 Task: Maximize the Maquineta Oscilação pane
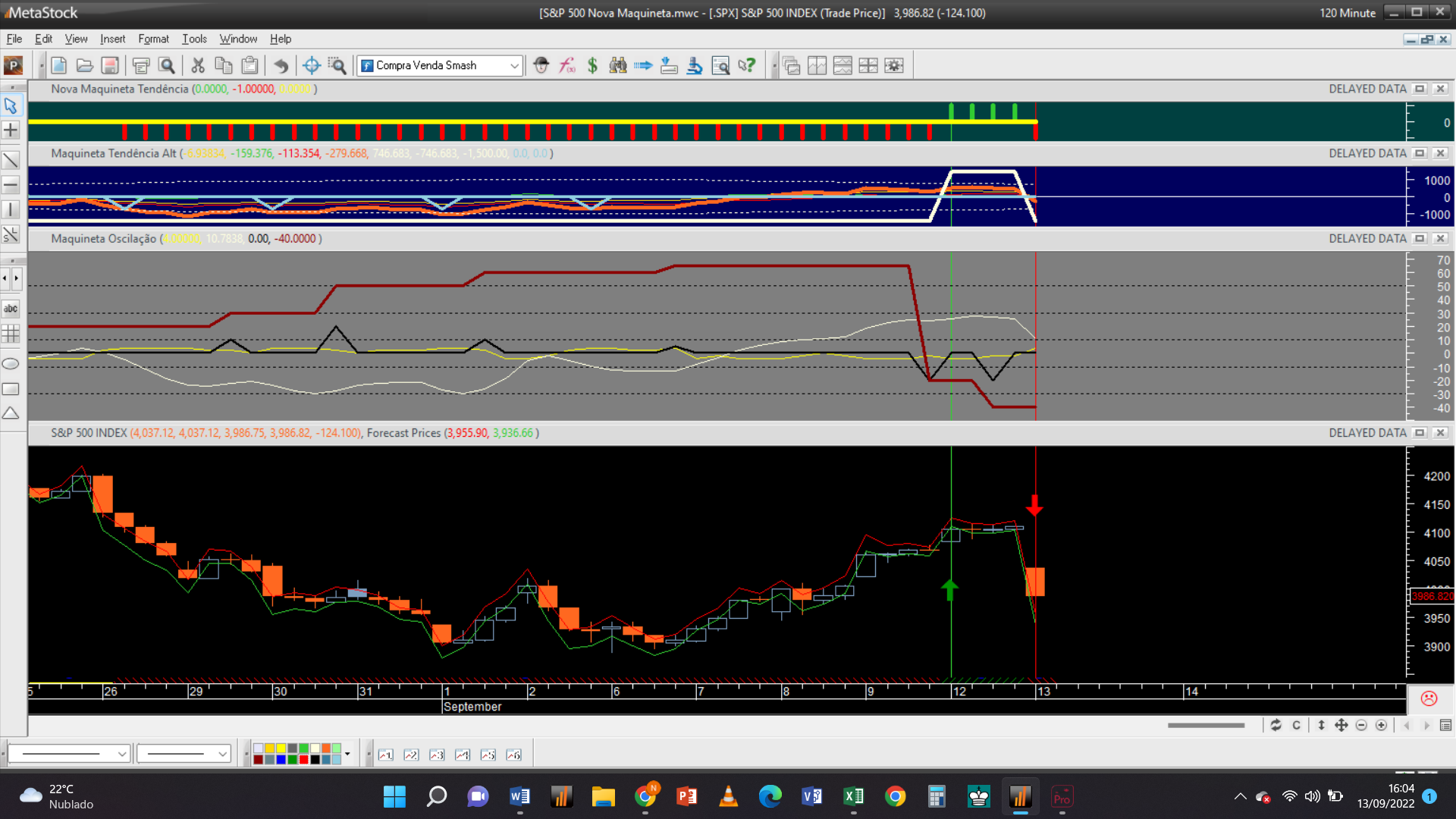click(x=1420, y=239)
